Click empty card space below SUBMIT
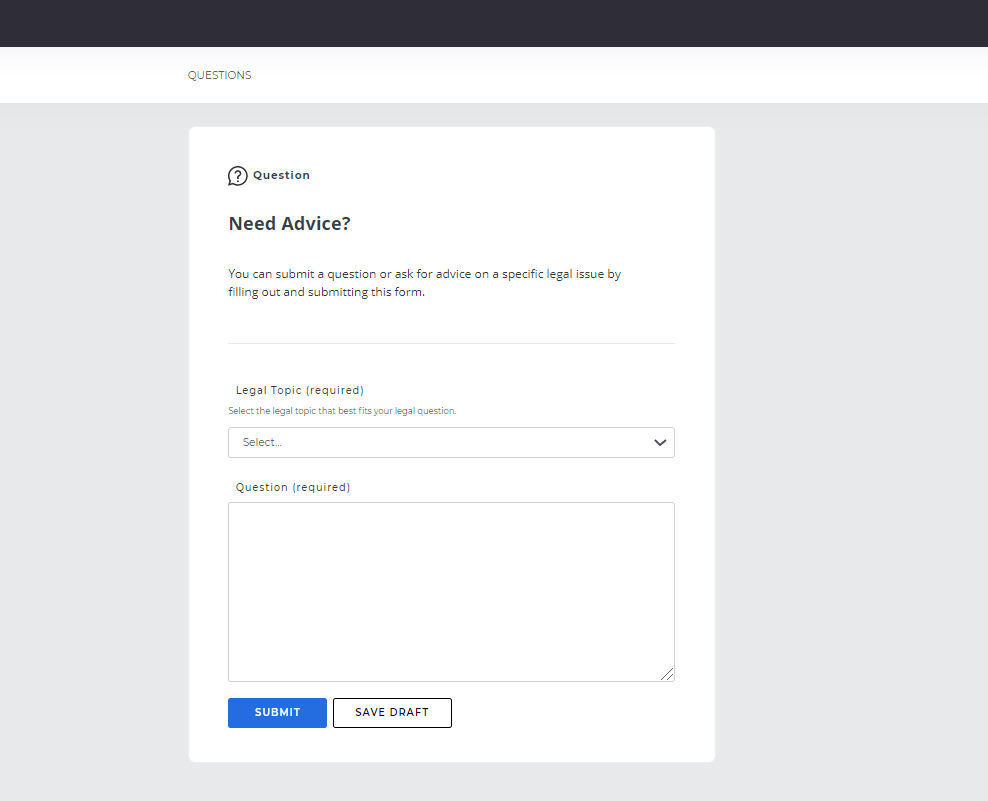 coord(451,745)
